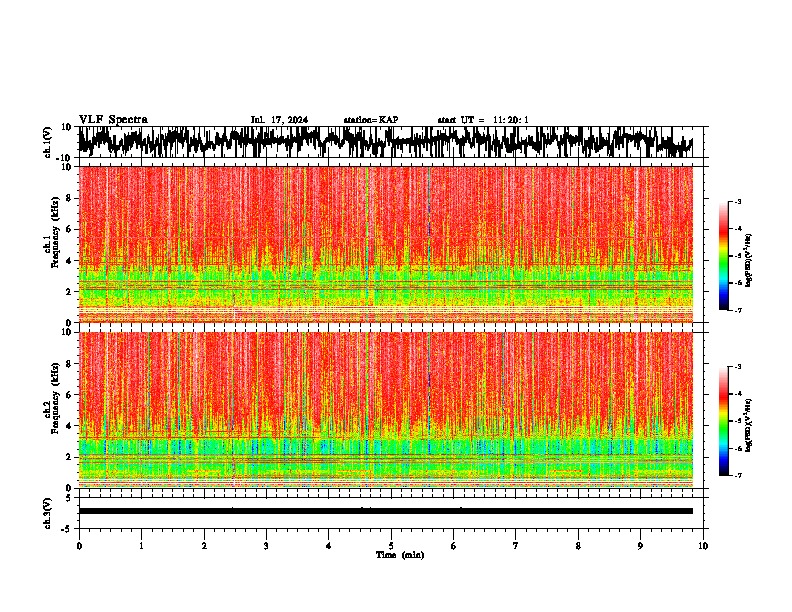Click the "-7" tick on ch.1 color bar
Viewport: 792px width, 612px height.
(x=737, y=310)
